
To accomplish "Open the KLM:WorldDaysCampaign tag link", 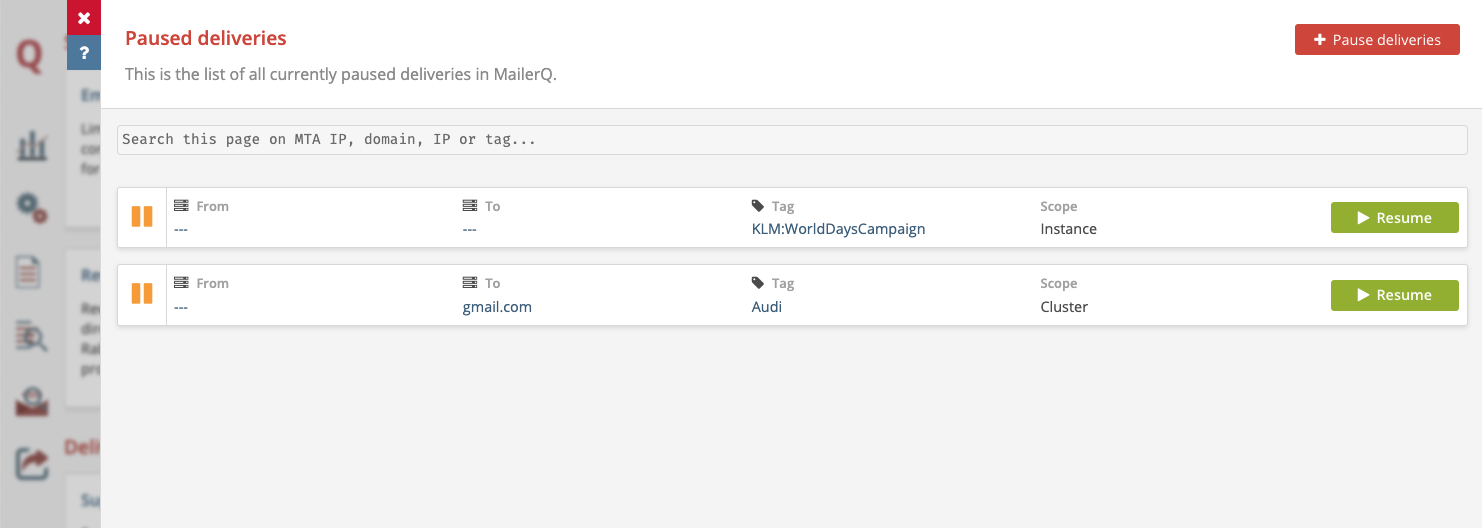I will [838, 229].
